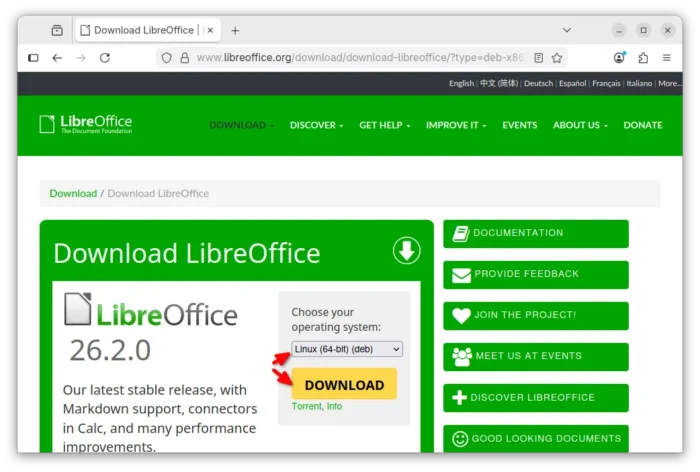Toggle reader view in the address bar

pyautogui.click(x=539, y=58)
